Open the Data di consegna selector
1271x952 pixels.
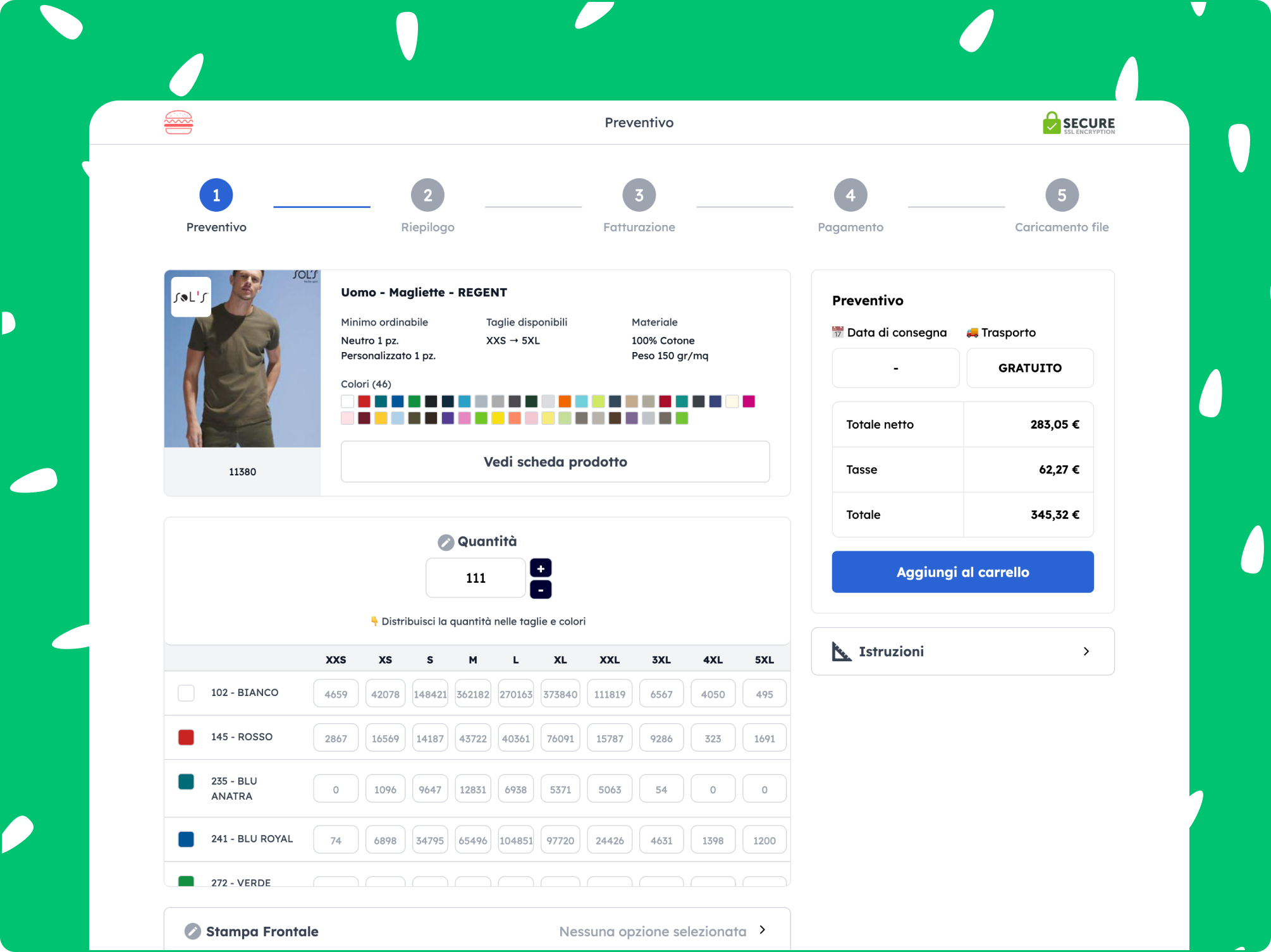pyautogui.click(x=895, y=368)
